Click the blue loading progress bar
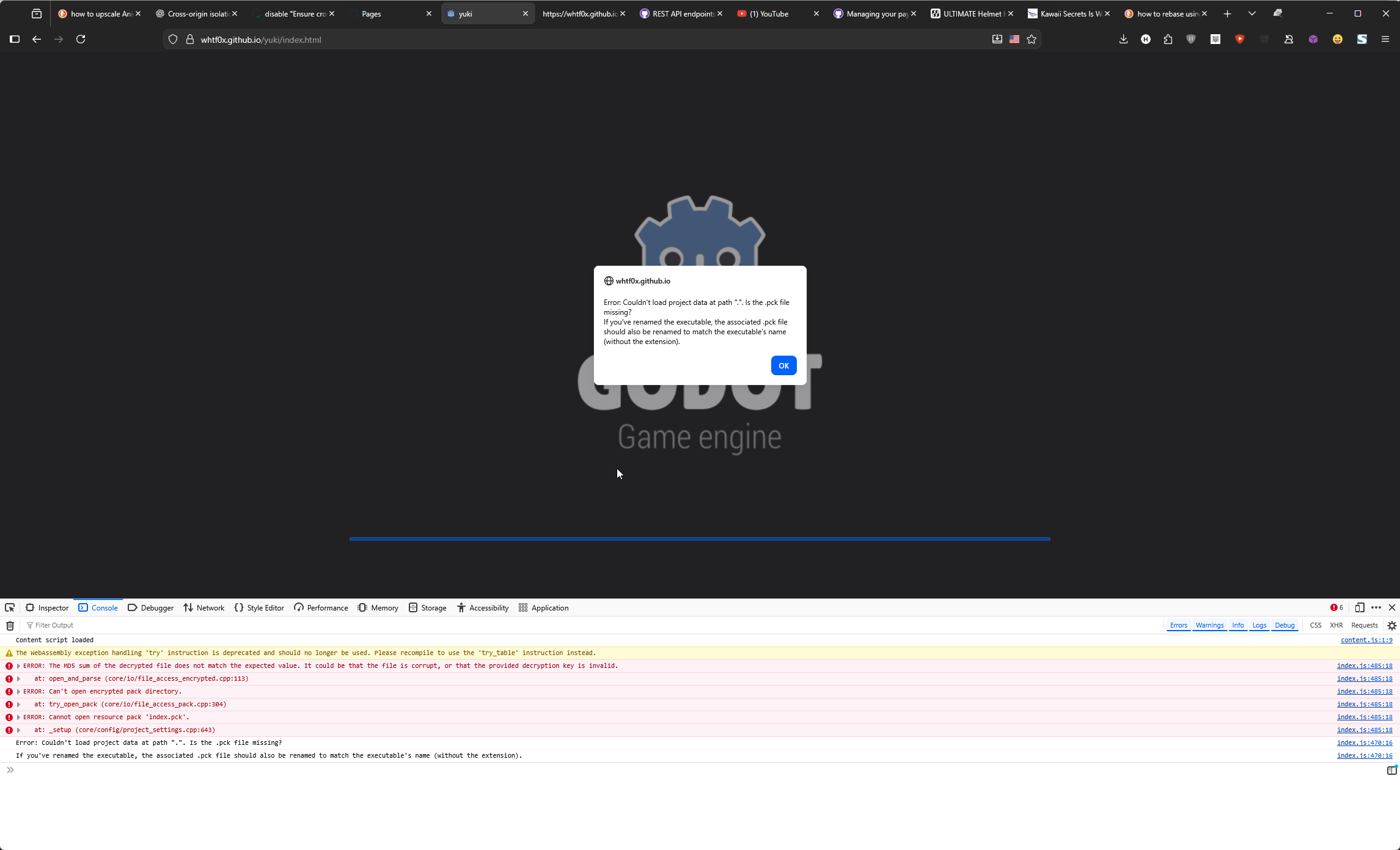1400x850 pixels. (700, 539)
